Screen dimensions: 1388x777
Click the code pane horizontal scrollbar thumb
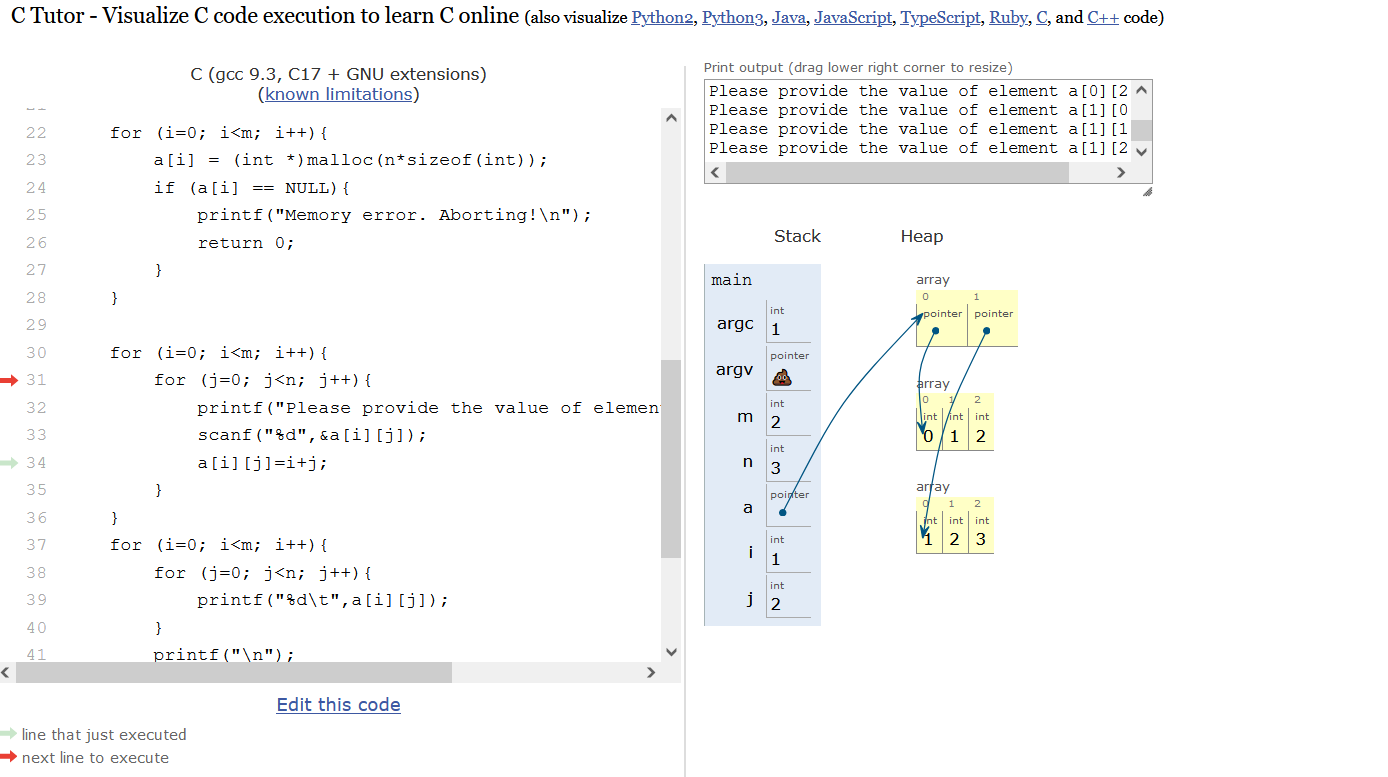(x=234, y=673)
